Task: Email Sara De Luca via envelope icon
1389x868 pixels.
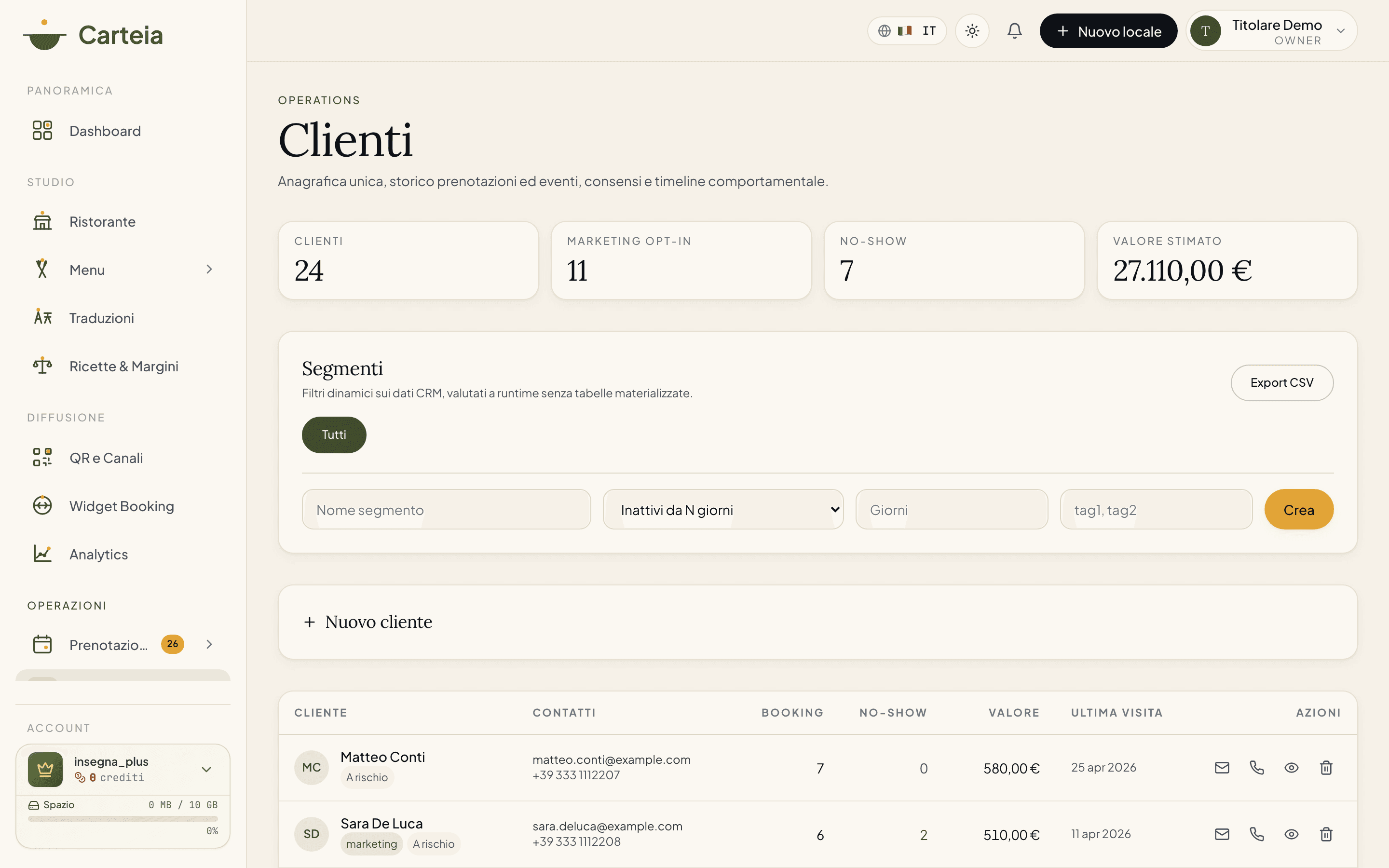Action: click(x=1222, y=834)
